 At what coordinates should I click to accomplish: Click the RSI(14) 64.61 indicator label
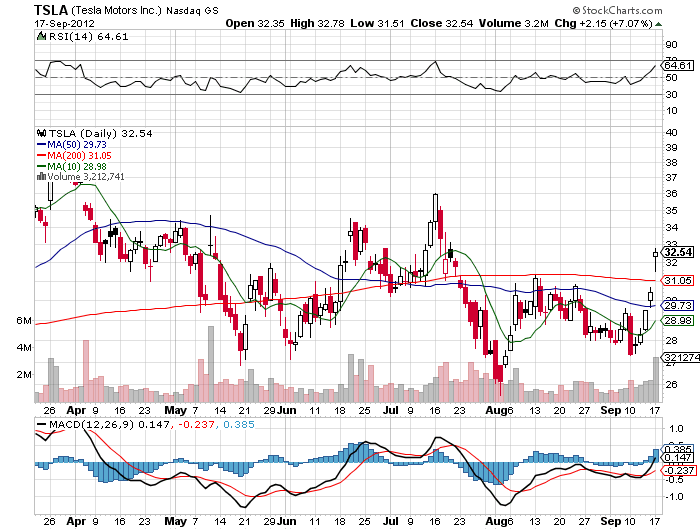tap(88, 37)
